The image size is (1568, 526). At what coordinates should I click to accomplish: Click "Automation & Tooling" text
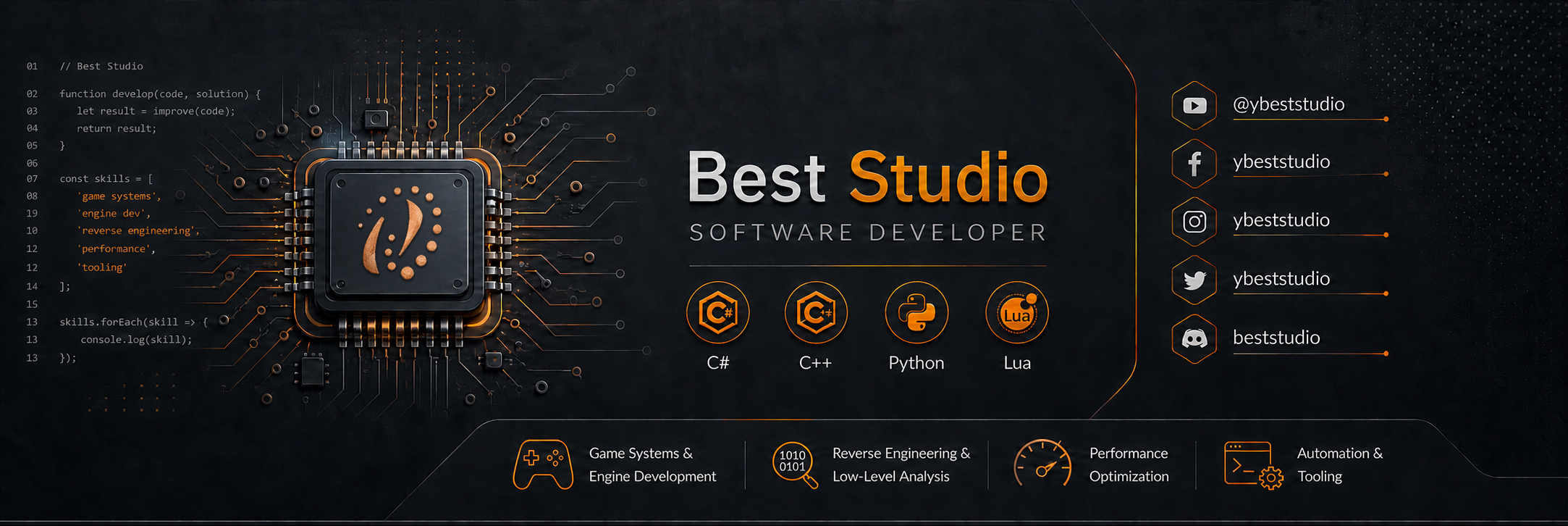(x=1340, y=464)
